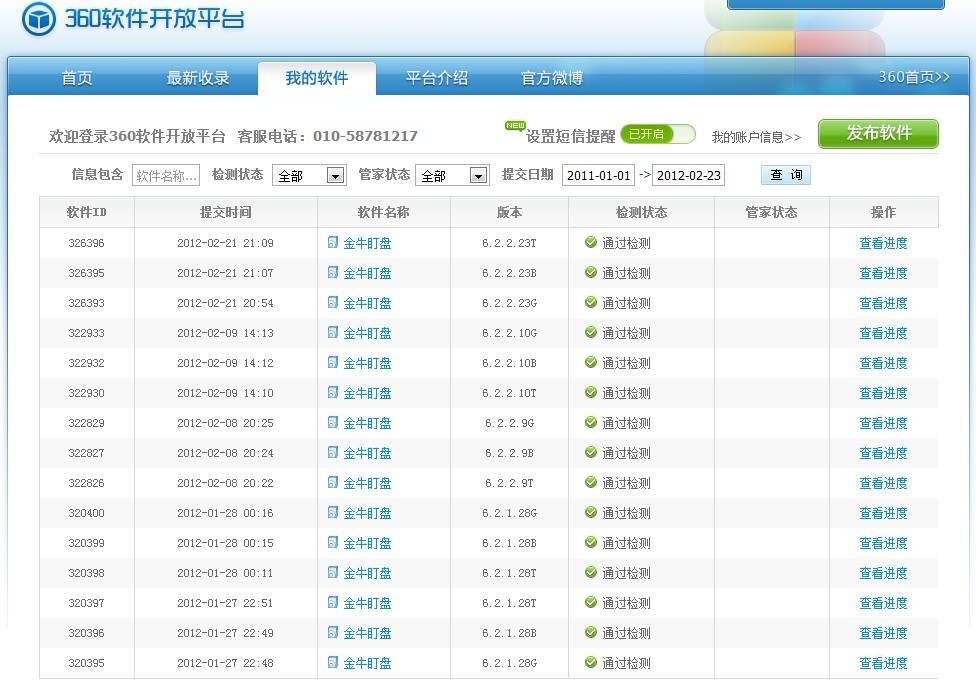976x686 pixels.
Task: Follow the 360首页>> link
Action: click(x=914, y=77)
